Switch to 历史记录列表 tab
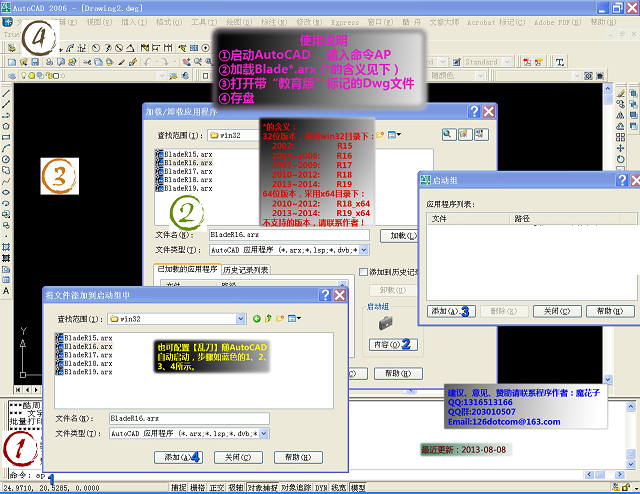This screenshot has height=494, width=640. (x=246, y=270)
